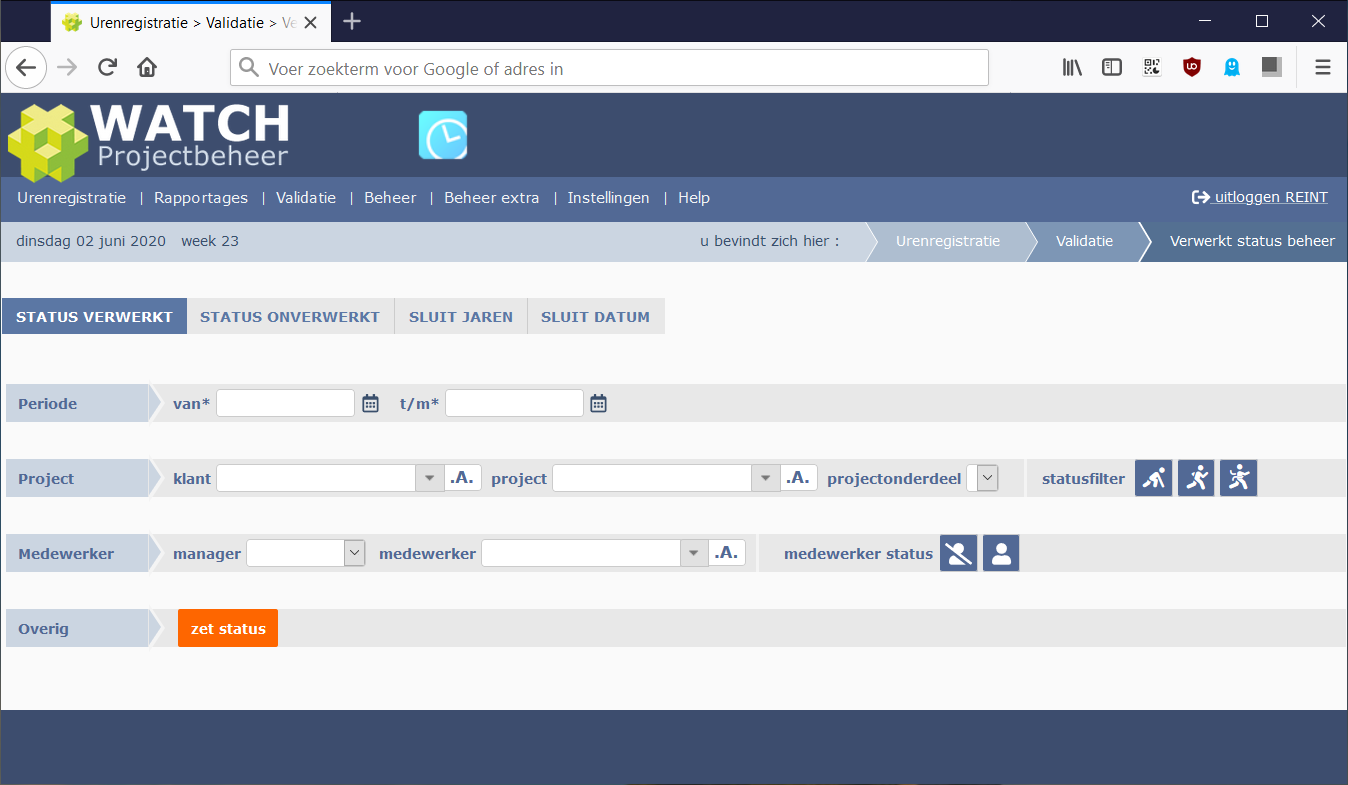The width and height of the screenshot is (1348, 785).
Task: Open the manager dropdown
Action: click(355, 553)
